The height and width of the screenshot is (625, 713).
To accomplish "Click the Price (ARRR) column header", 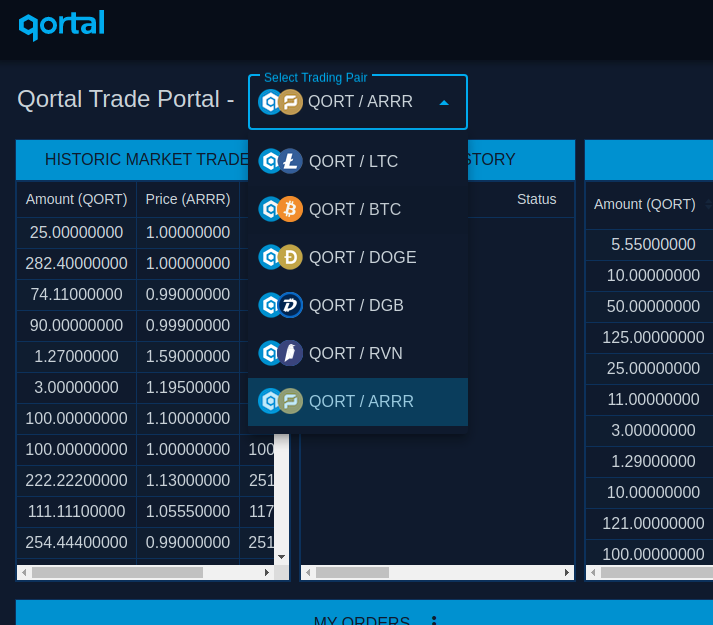I will (188, 199).
